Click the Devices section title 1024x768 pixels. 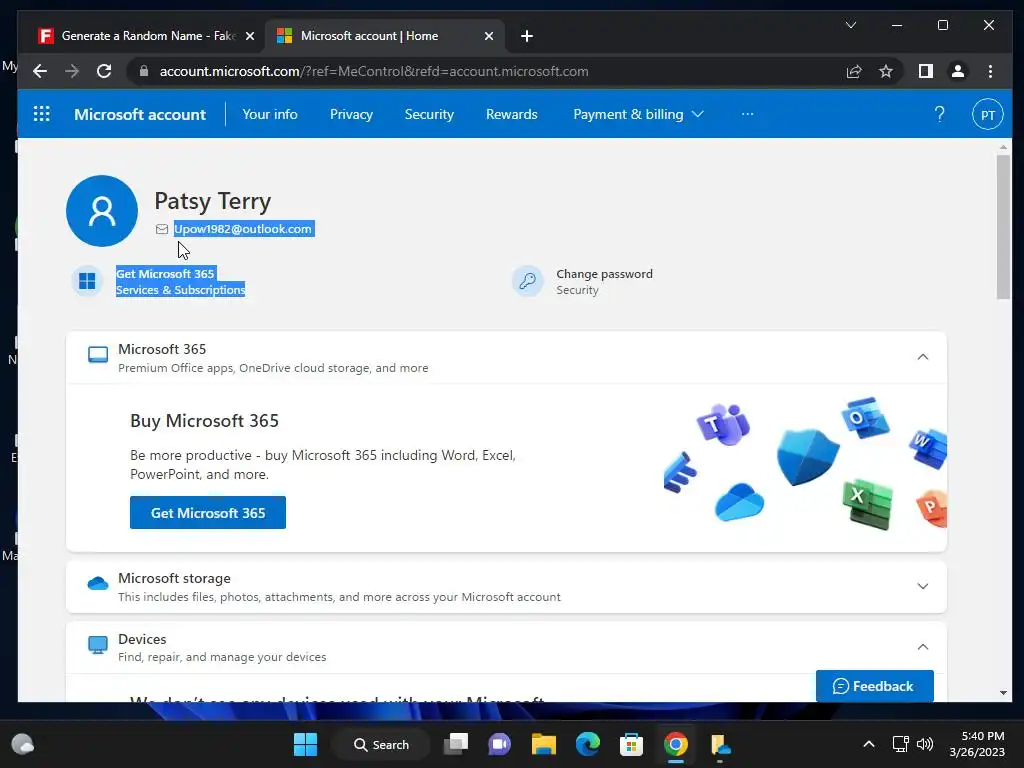pos(142,639)
